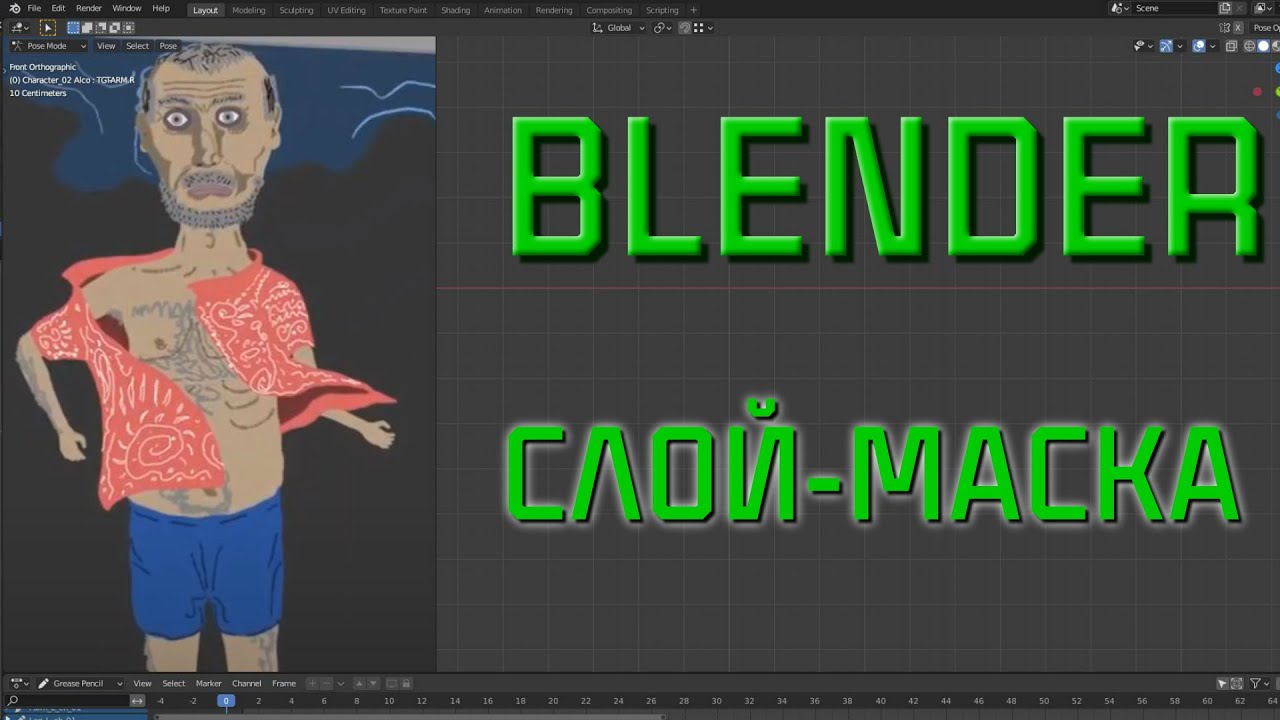Choose the set new selection mode icon

[73, 28]
